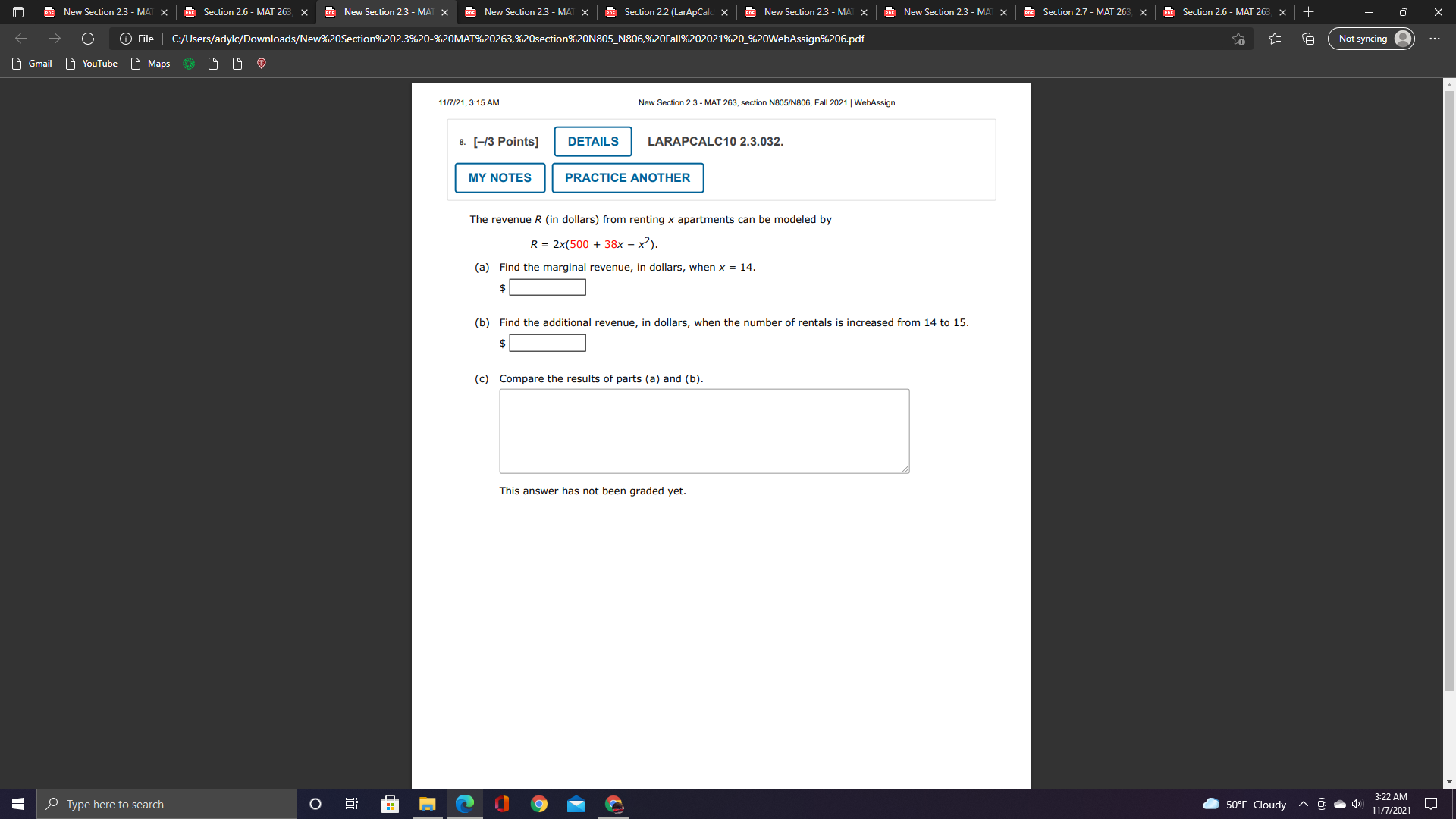Viewport: 1456px width, 819px height.
Task: Click MY NOTES for this problem
Action: [499, 177]
